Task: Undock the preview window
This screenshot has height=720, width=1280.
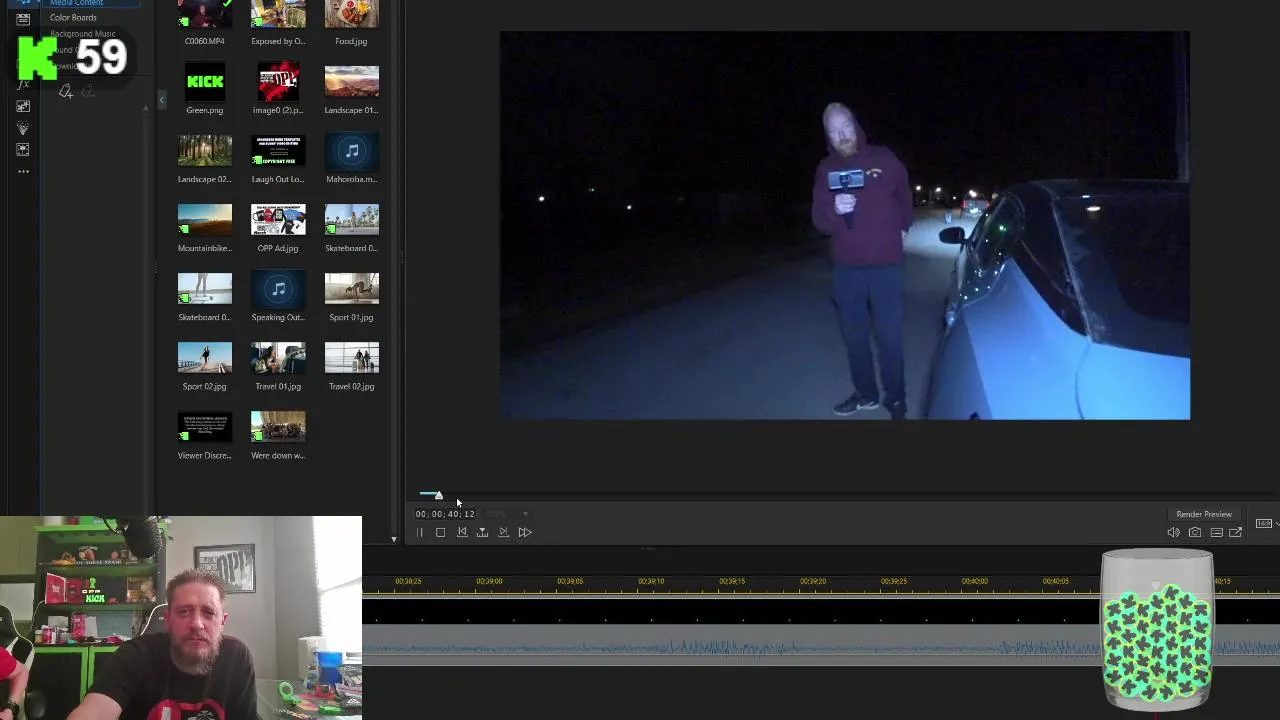Action: [x=1236, y=532]
